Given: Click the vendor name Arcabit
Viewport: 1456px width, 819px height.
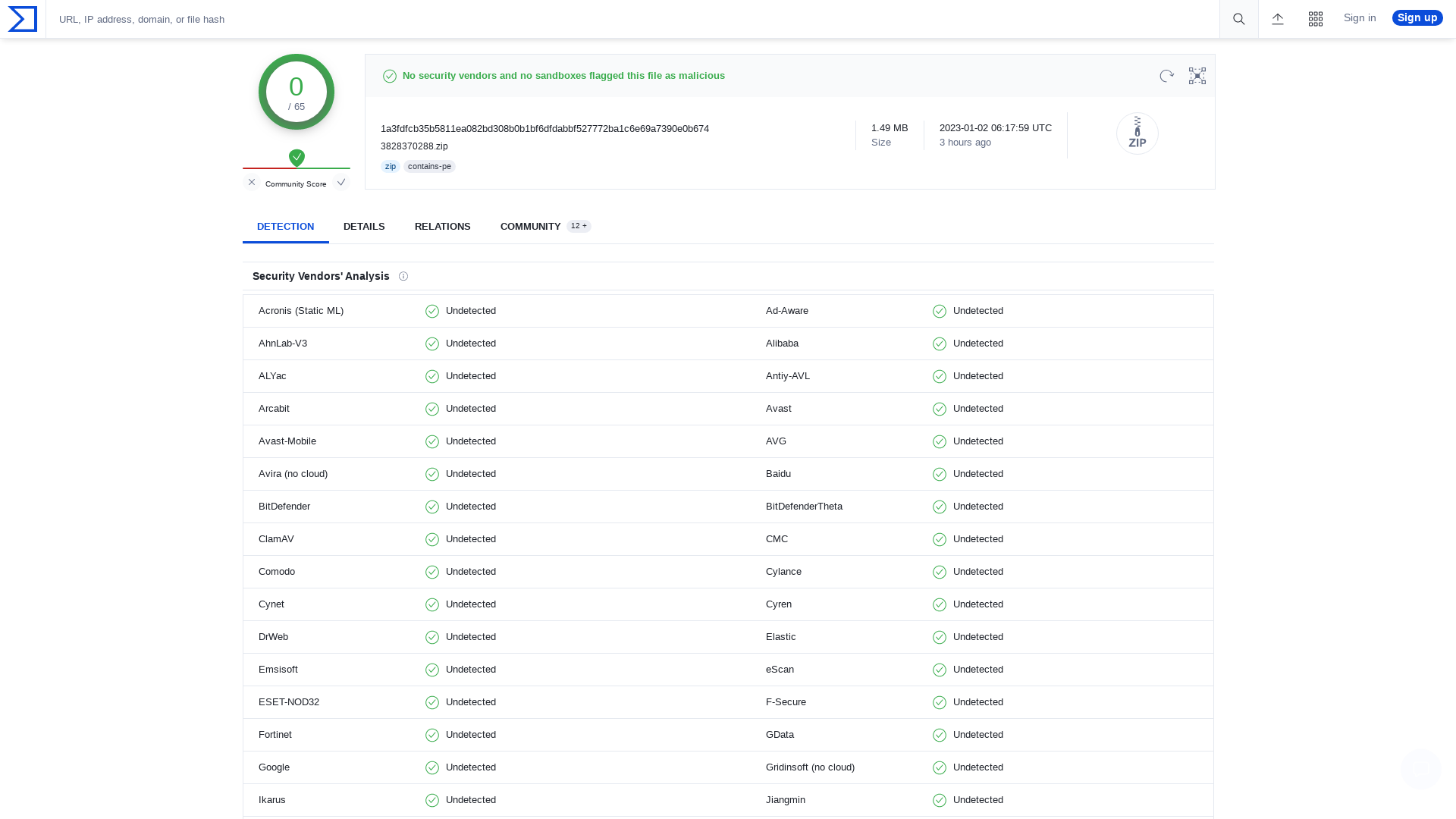Looking at the screenshot, I should tap(274, 409).
